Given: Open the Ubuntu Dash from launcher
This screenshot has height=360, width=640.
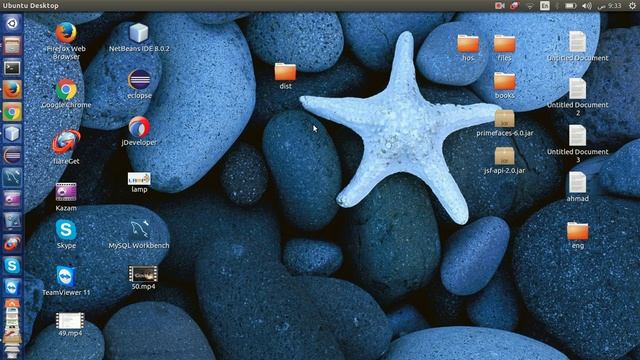Looking at the screenshot, I should click(x=12, y=23).
